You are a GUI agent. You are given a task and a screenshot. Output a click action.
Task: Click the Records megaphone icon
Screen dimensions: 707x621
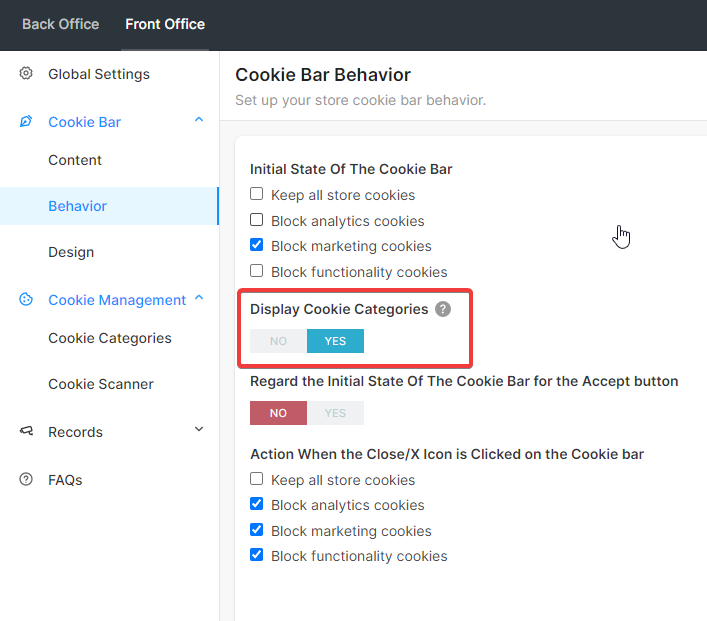26,431
